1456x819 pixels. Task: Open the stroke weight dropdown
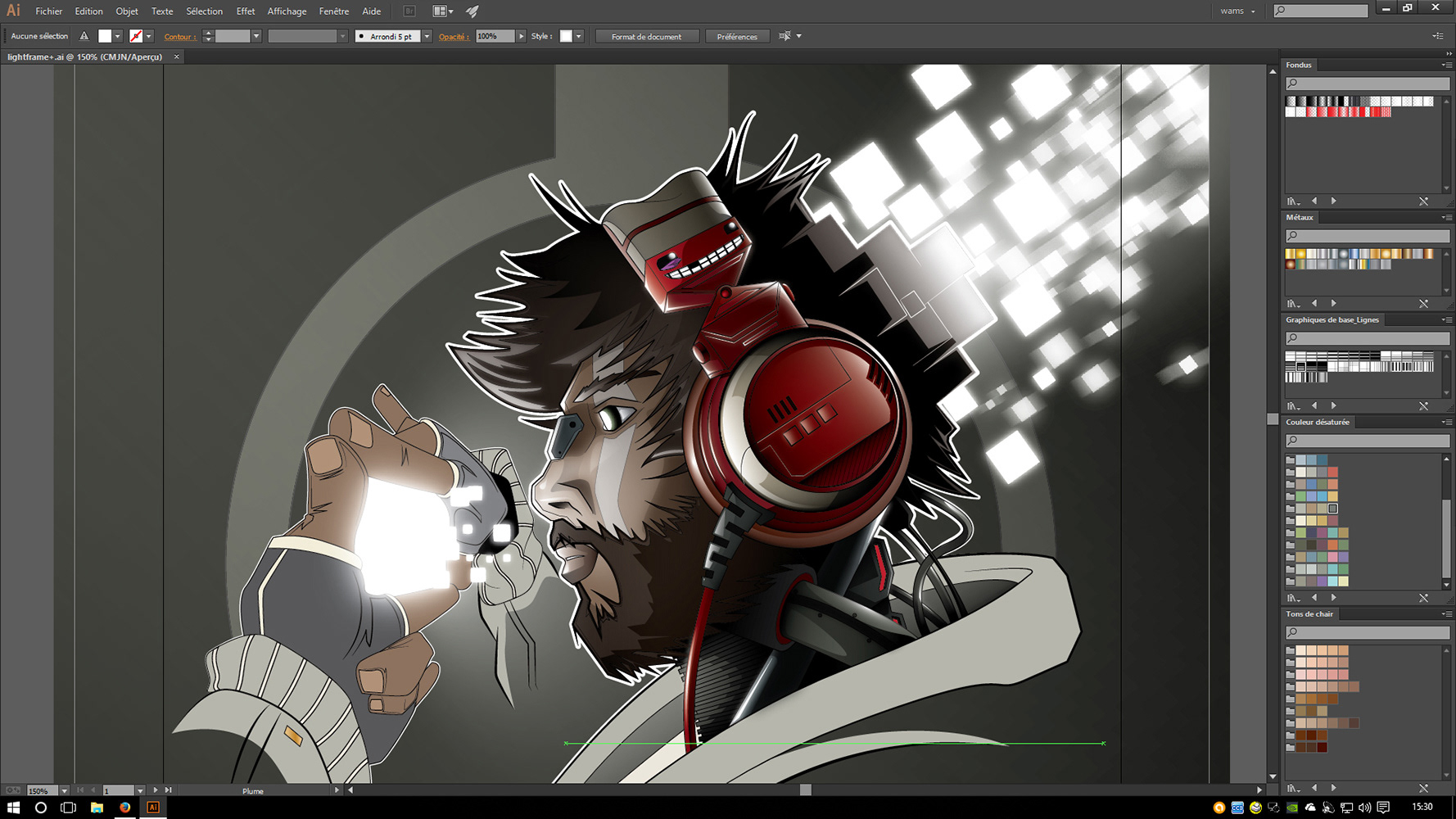(x=256, y=36)
